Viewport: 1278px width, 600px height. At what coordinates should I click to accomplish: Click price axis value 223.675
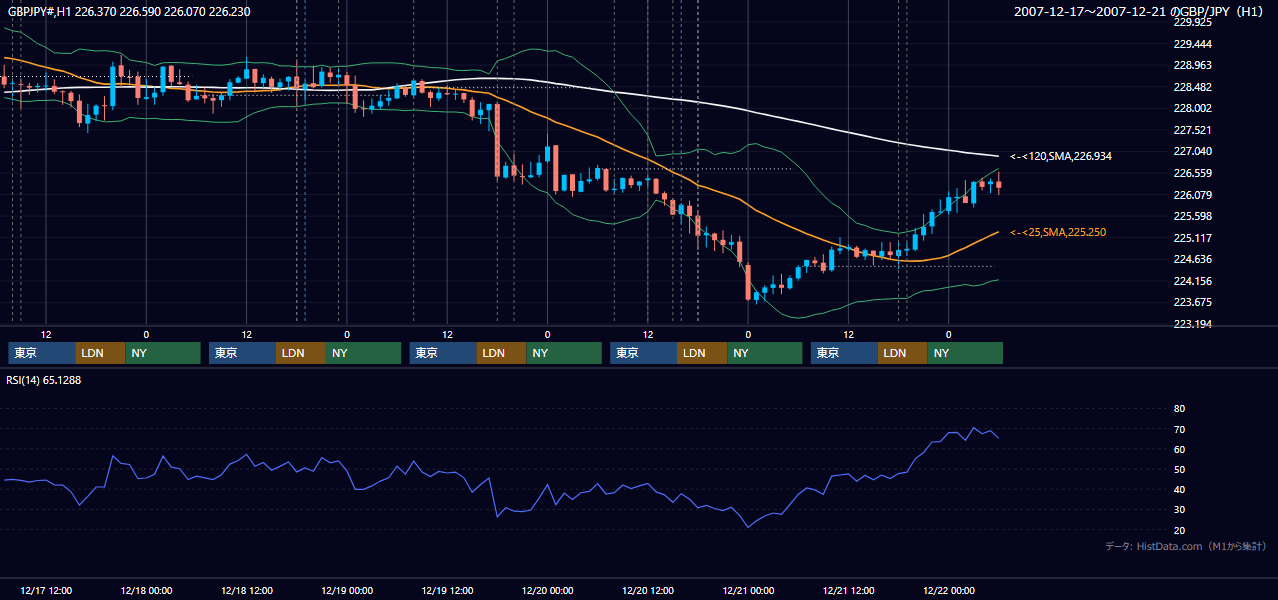1192,302
